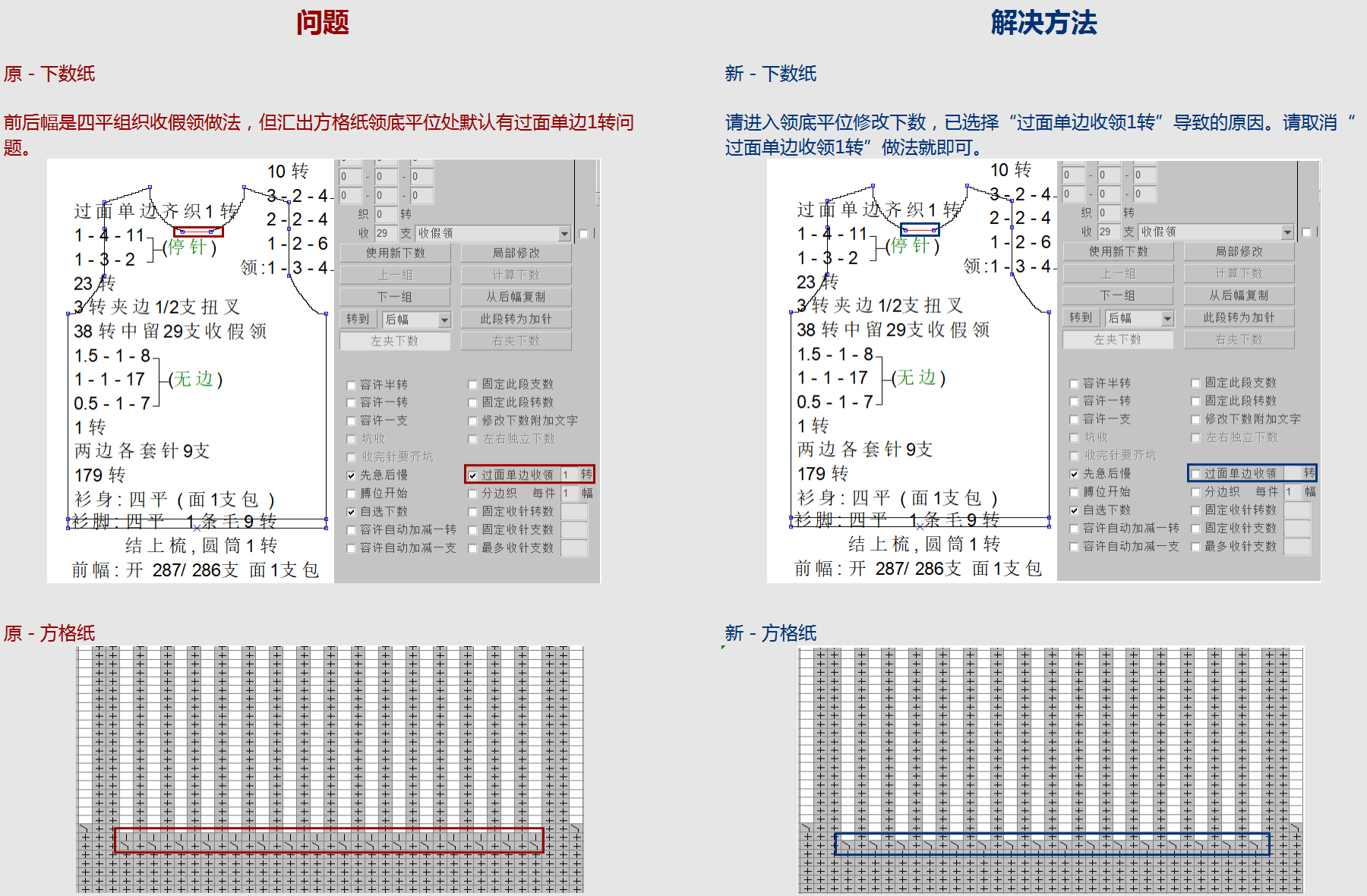The width and height of the screenshot is (1367, 896).
Task: Disable the highlighted 过面单边收领 checkbox
Action: [473, 474]
